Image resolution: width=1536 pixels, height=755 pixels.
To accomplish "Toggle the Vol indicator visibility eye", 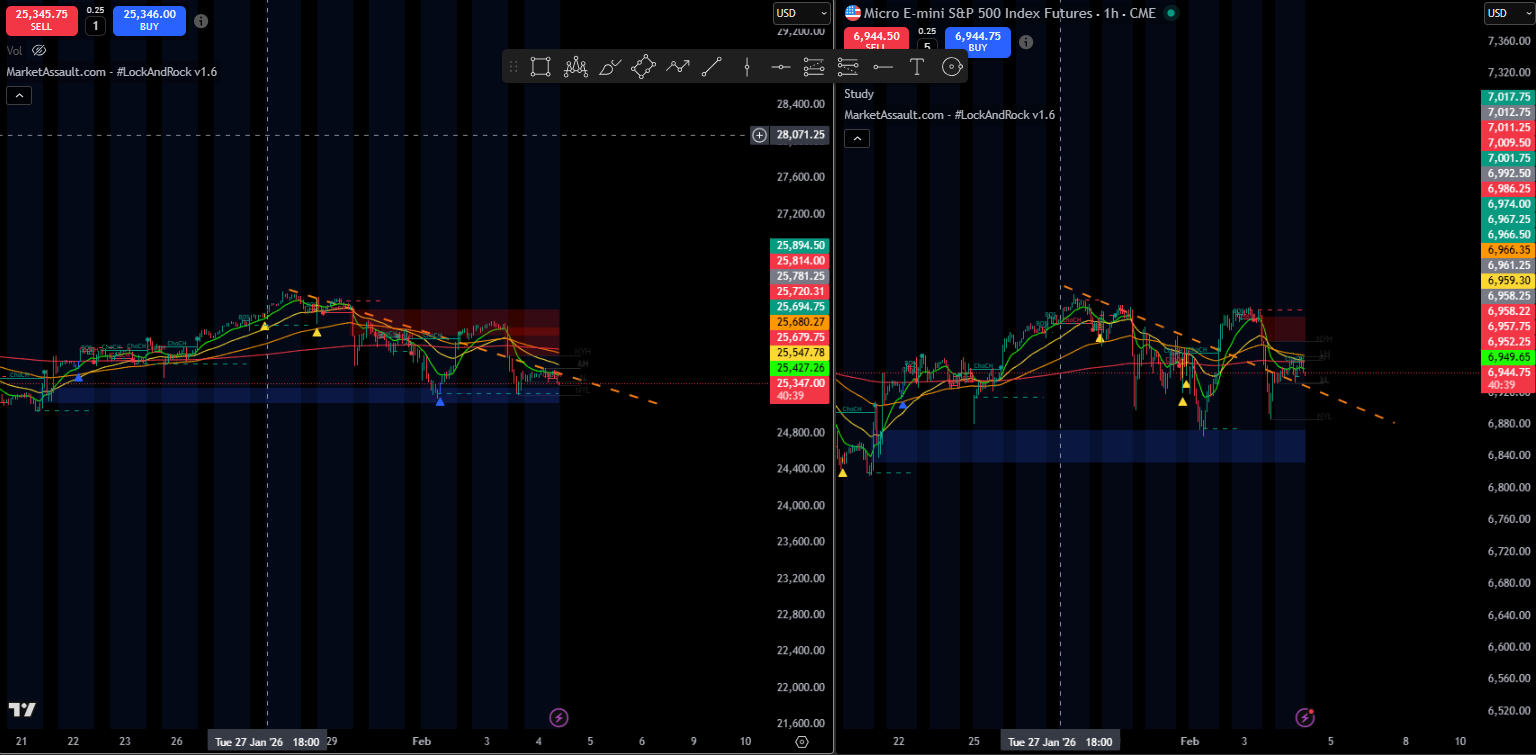I will (39, 50).
